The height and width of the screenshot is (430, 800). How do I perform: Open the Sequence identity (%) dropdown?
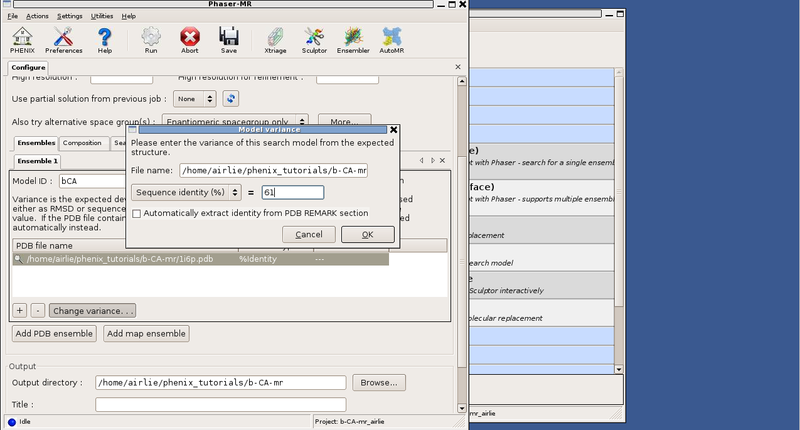pyautogui.click(x=186, y=192)
